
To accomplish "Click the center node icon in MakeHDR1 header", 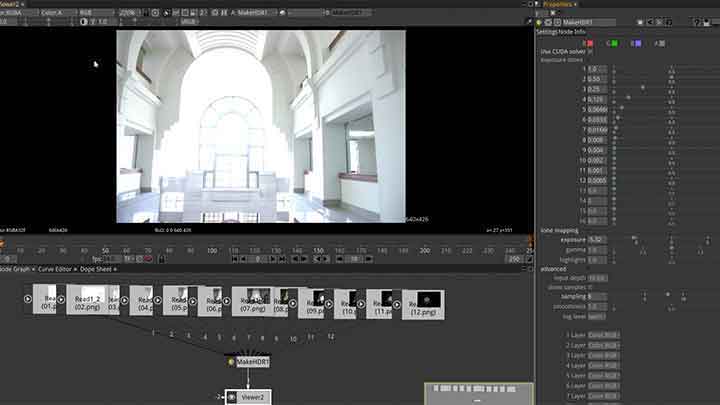I will (x=548, y=22).
